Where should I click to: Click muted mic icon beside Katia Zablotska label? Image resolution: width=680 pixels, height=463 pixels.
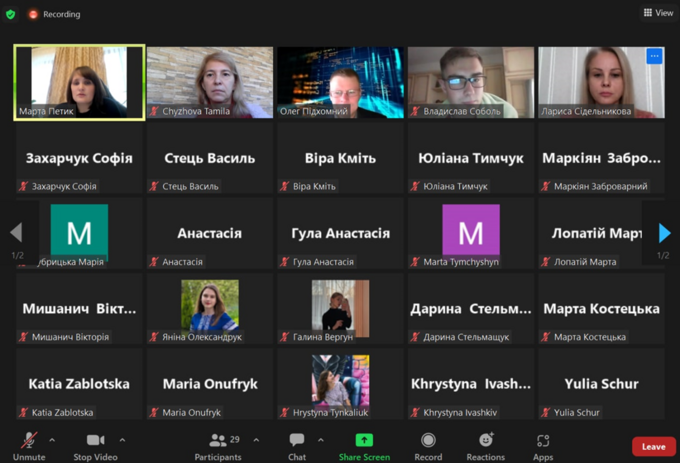tap(23, 412)
